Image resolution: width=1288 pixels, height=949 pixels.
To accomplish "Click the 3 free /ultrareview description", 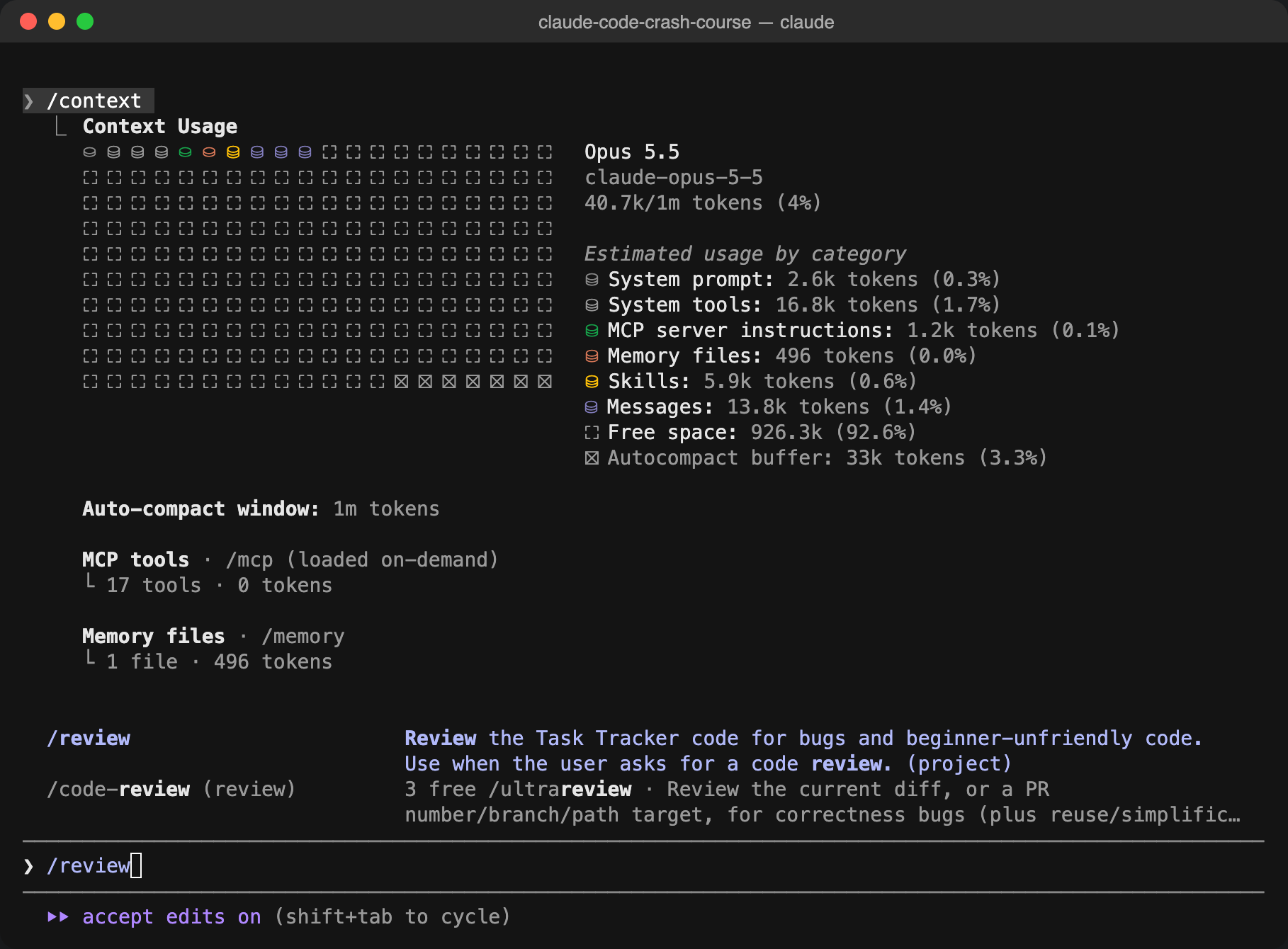I will [823, 802].
